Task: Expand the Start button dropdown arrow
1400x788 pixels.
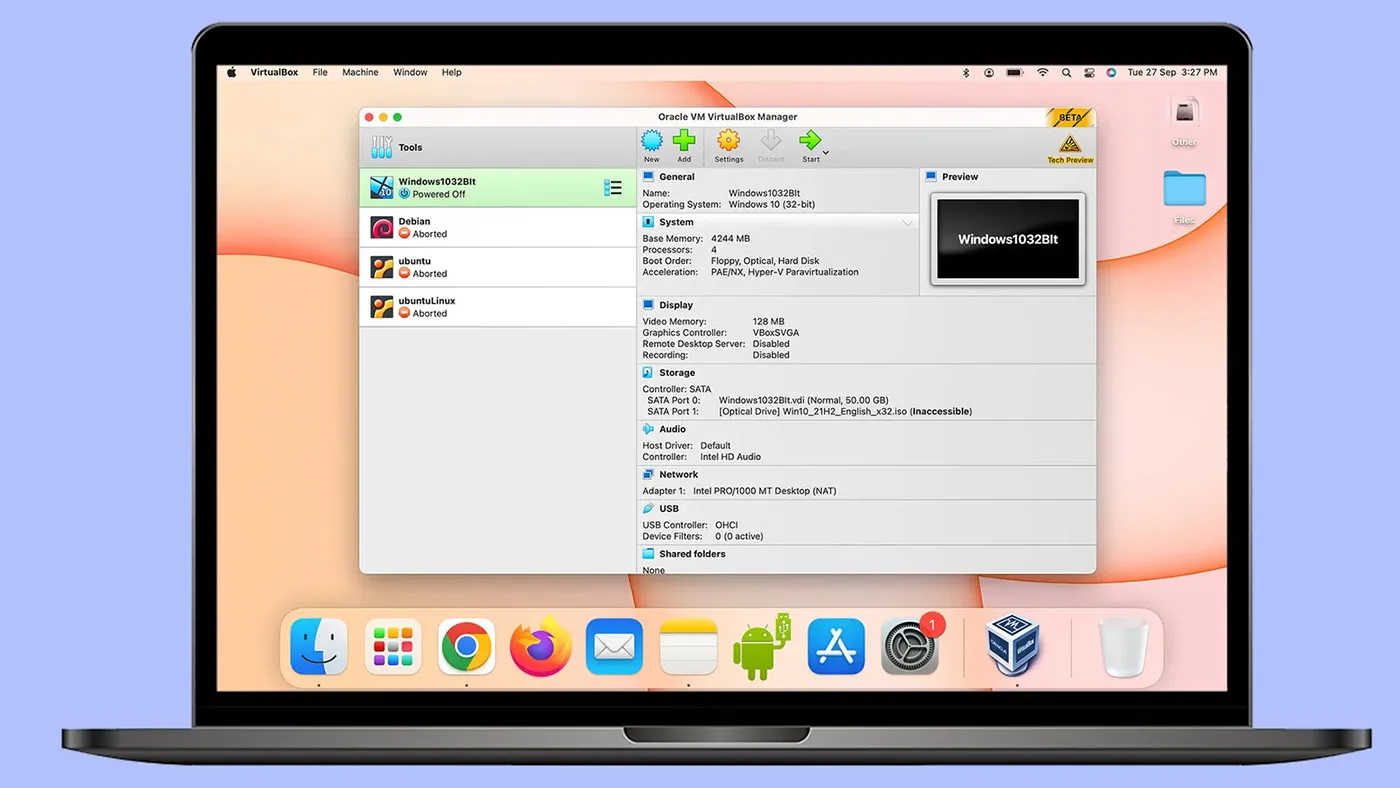Action: click(826, 153)
